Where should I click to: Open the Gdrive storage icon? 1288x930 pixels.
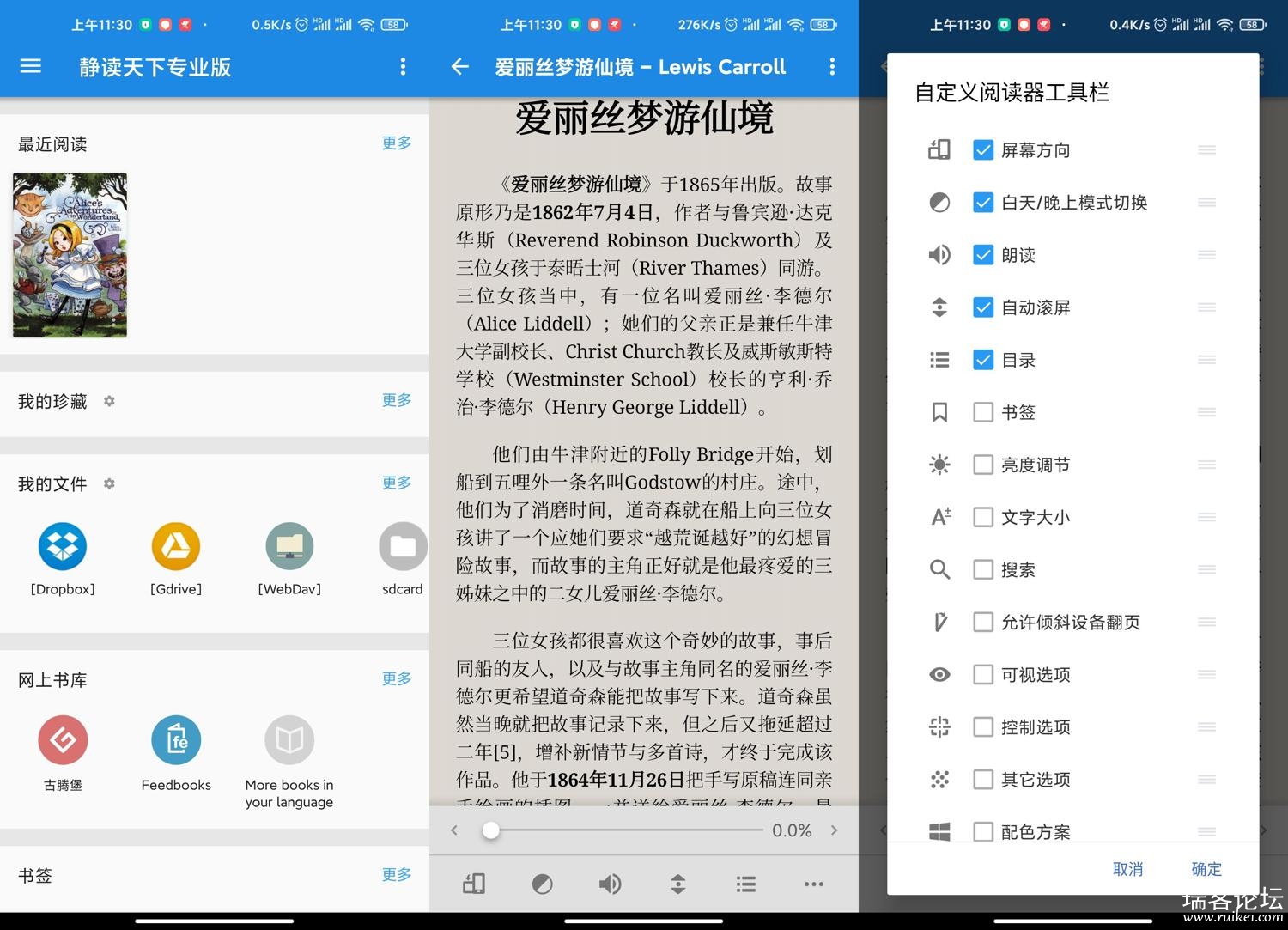[176, 546]
